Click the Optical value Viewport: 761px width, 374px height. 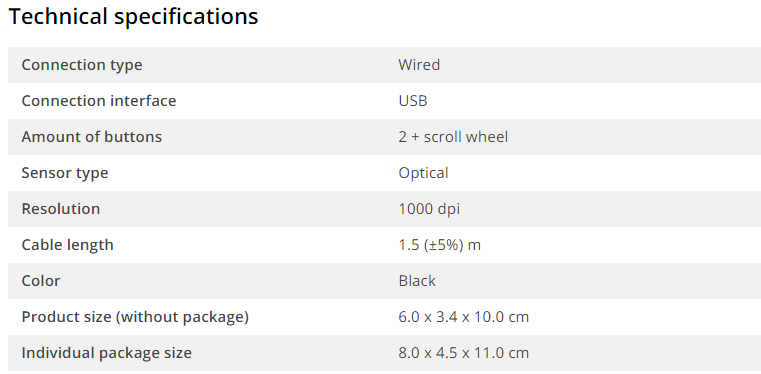[x=424, y=173]
